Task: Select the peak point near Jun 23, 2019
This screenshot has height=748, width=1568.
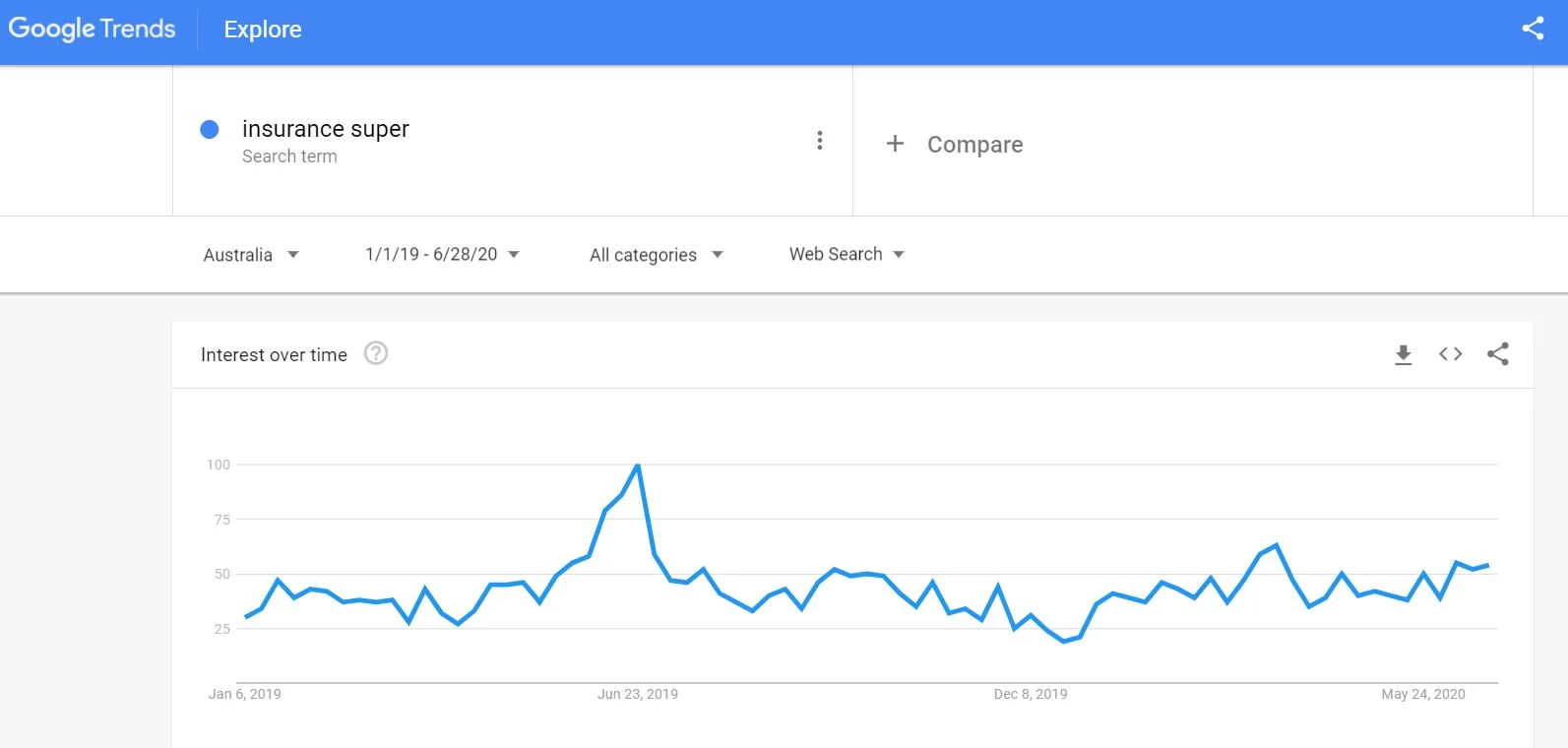Action: click(637, 466)
